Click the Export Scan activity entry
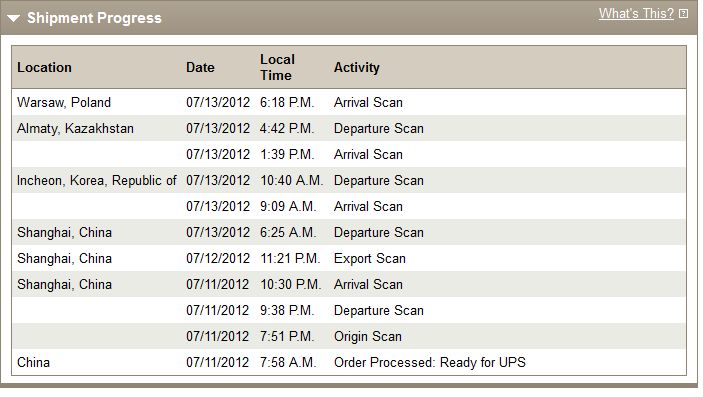This screenshot has height=397, width=703. coord(369,258)
